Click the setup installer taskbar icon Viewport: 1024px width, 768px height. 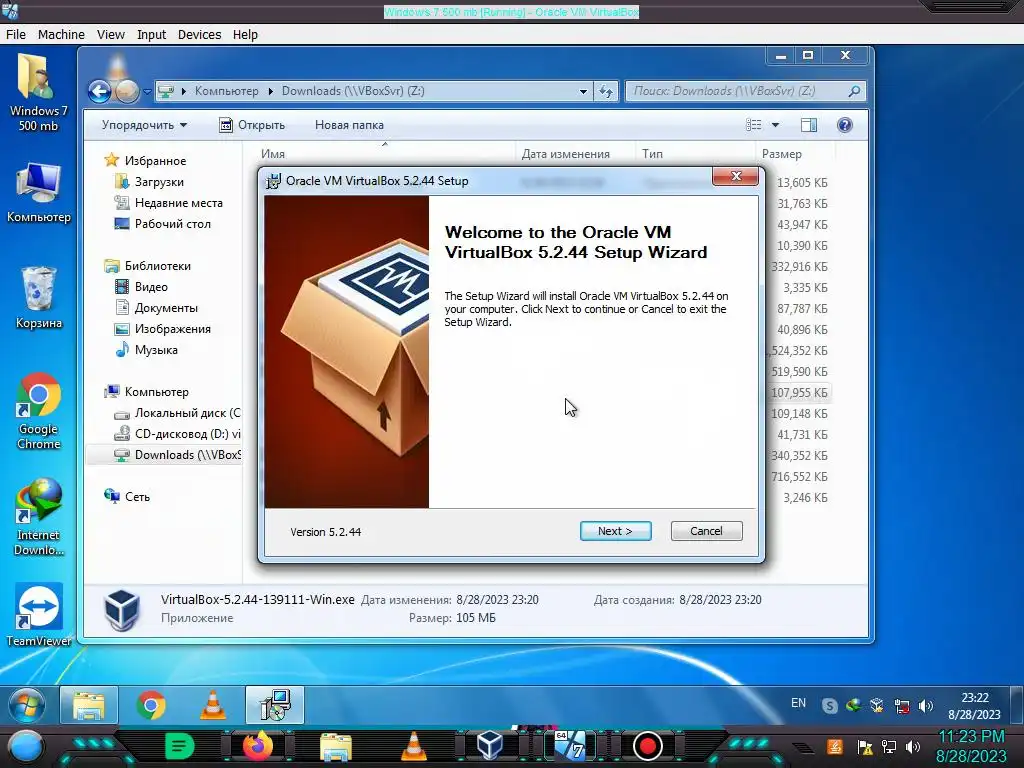tap(275, 705)
